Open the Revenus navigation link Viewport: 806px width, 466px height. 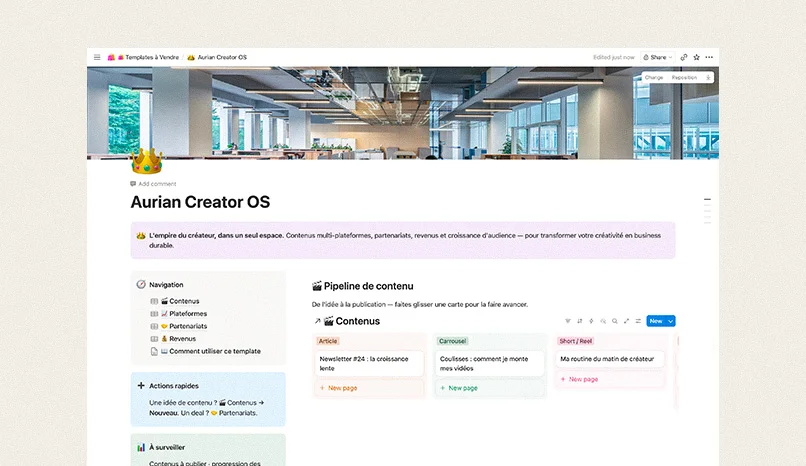click(x=178, y=339)
